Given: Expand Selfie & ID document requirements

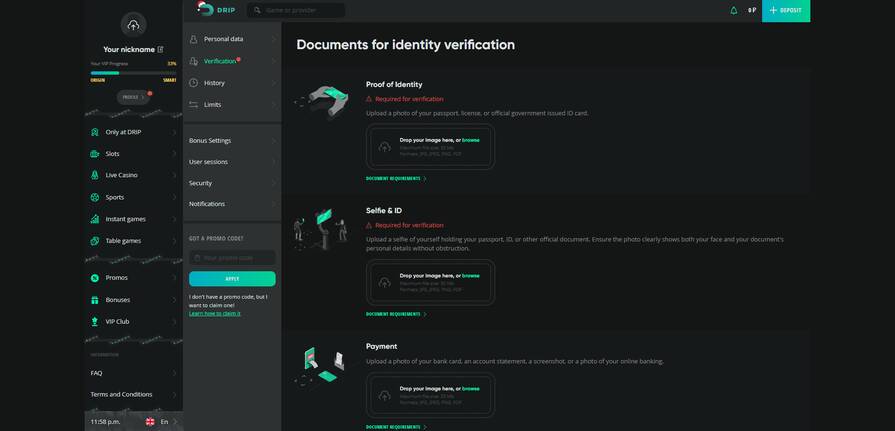Looking at the screenshot, I should click(395, 314).
